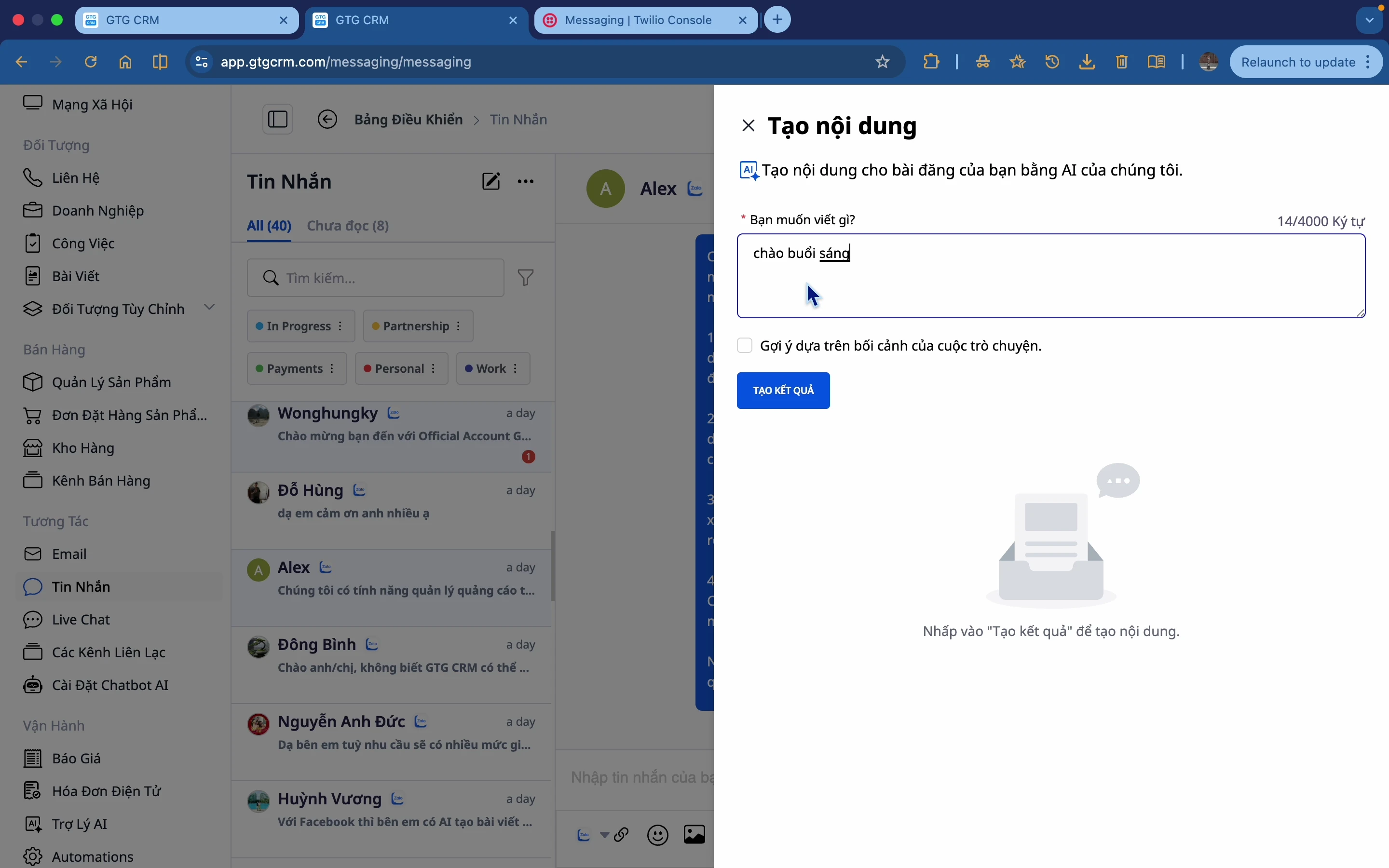Switch to Messaging Twilio Console browser tab

point(638,20)
